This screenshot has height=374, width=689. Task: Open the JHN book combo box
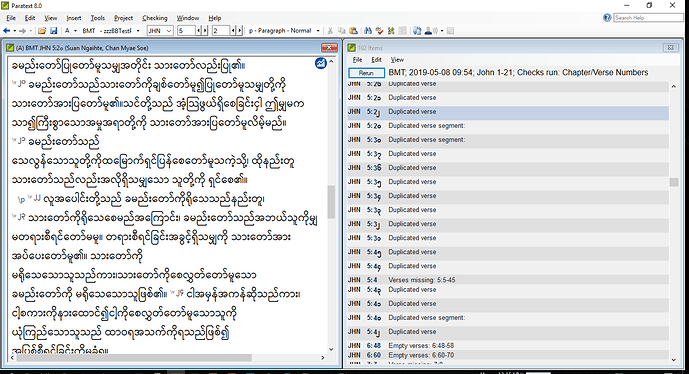[160, 31]
